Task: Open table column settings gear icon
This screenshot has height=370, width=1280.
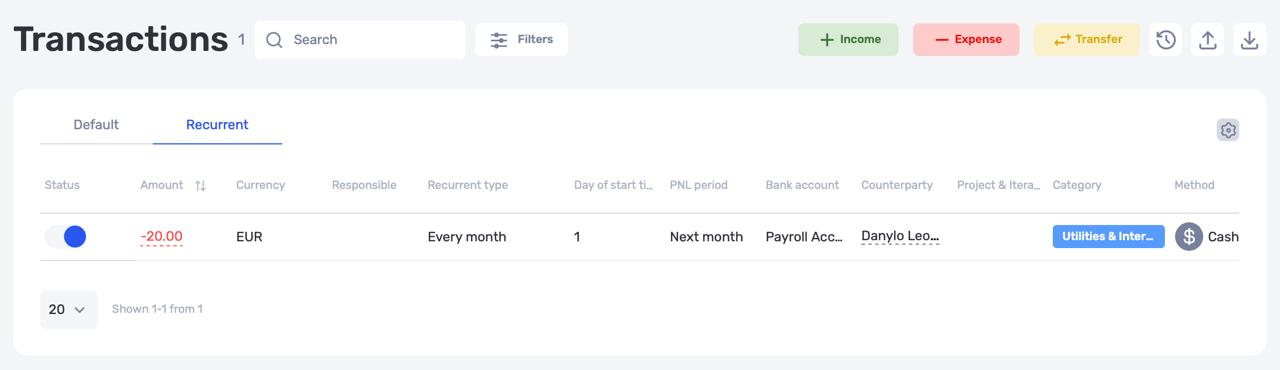Action: pos(1228,130)
